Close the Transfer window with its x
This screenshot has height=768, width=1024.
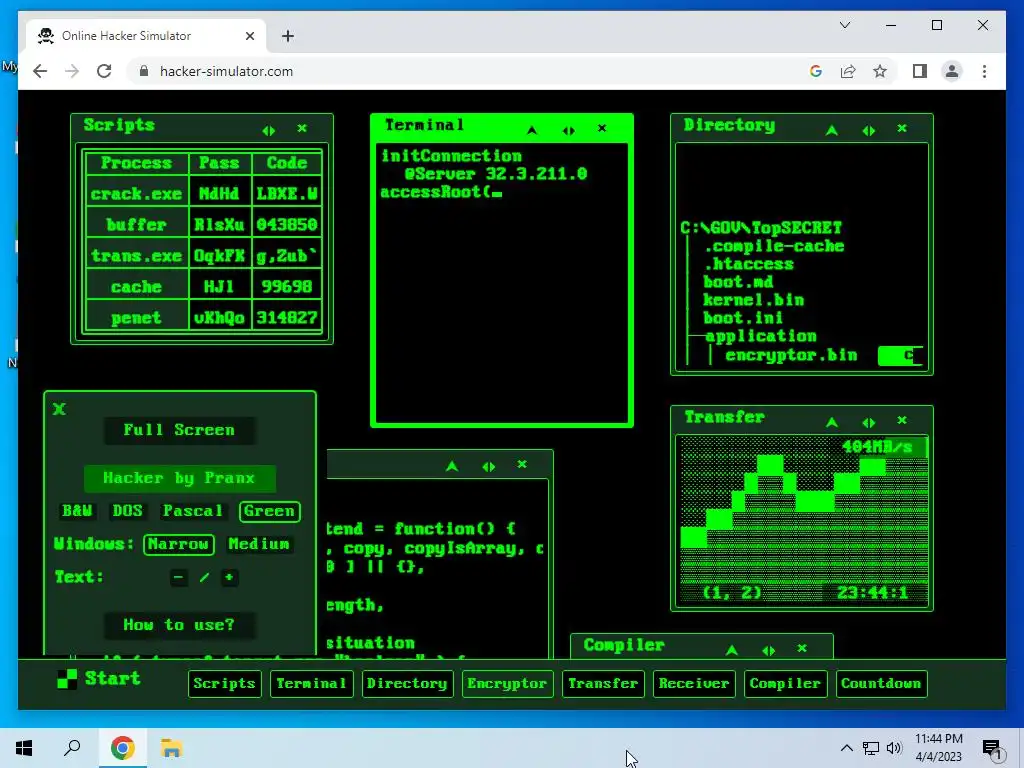click(x=902, y=420)
